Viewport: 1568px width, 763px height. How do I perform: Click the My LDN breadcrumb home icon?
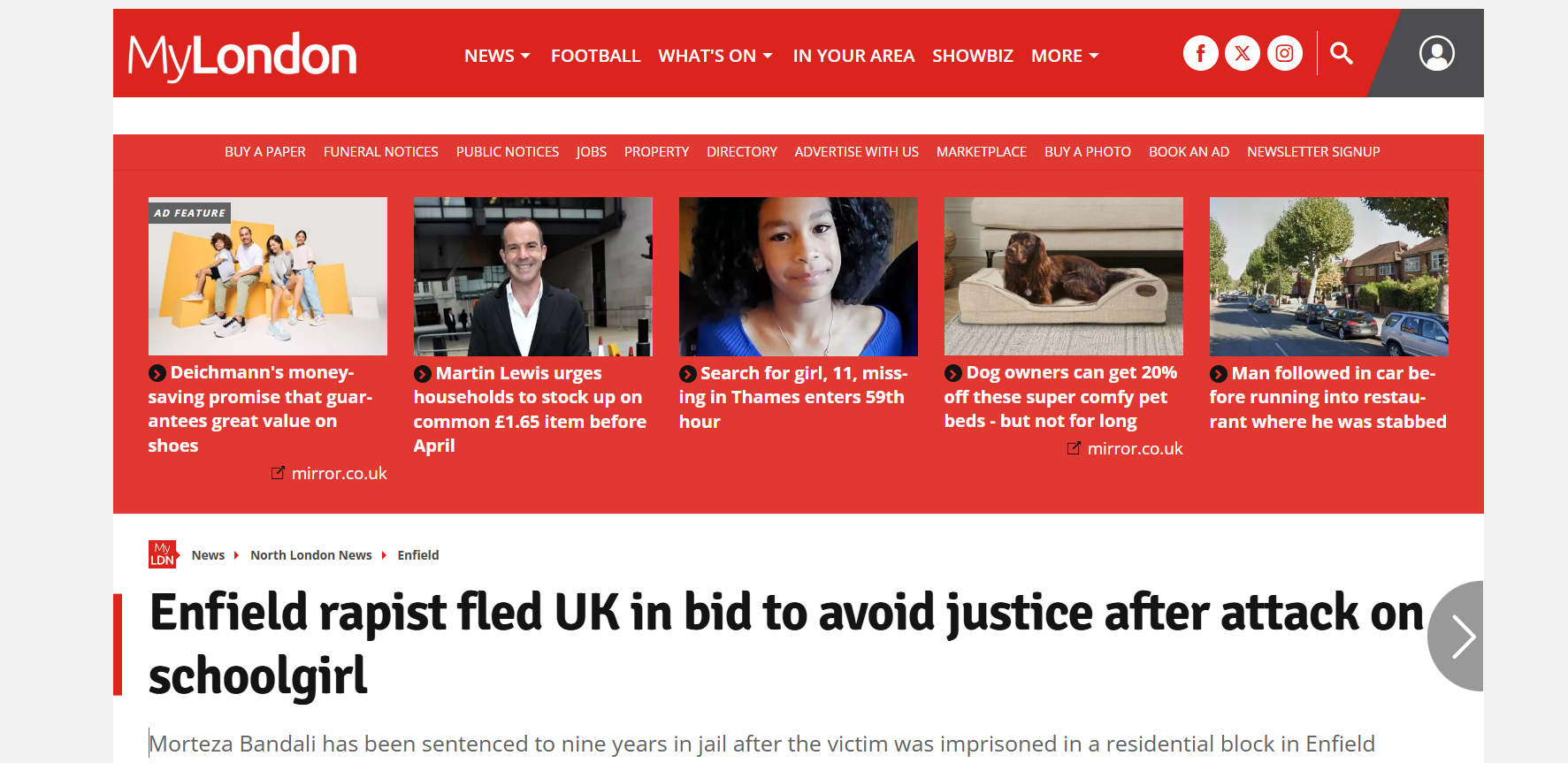pos(163,554)
